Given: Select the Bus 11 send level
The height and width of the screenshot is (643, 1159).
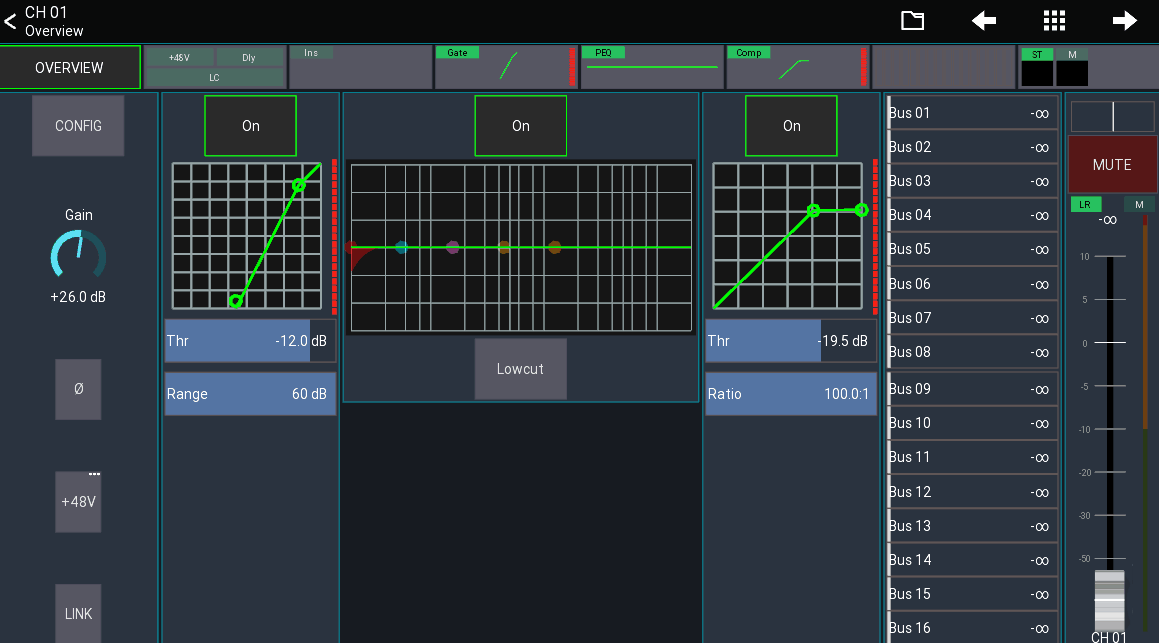Looking at the screenshot, I should 972,457.
